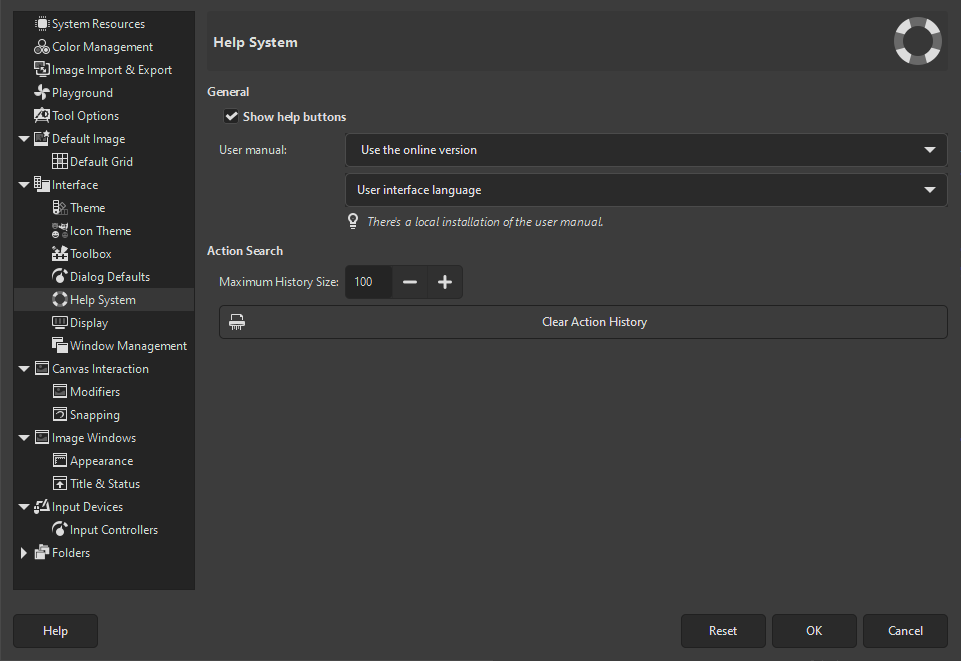Open the Display preferences page
This screenshot has height=661, width=961.
point(89,323)
